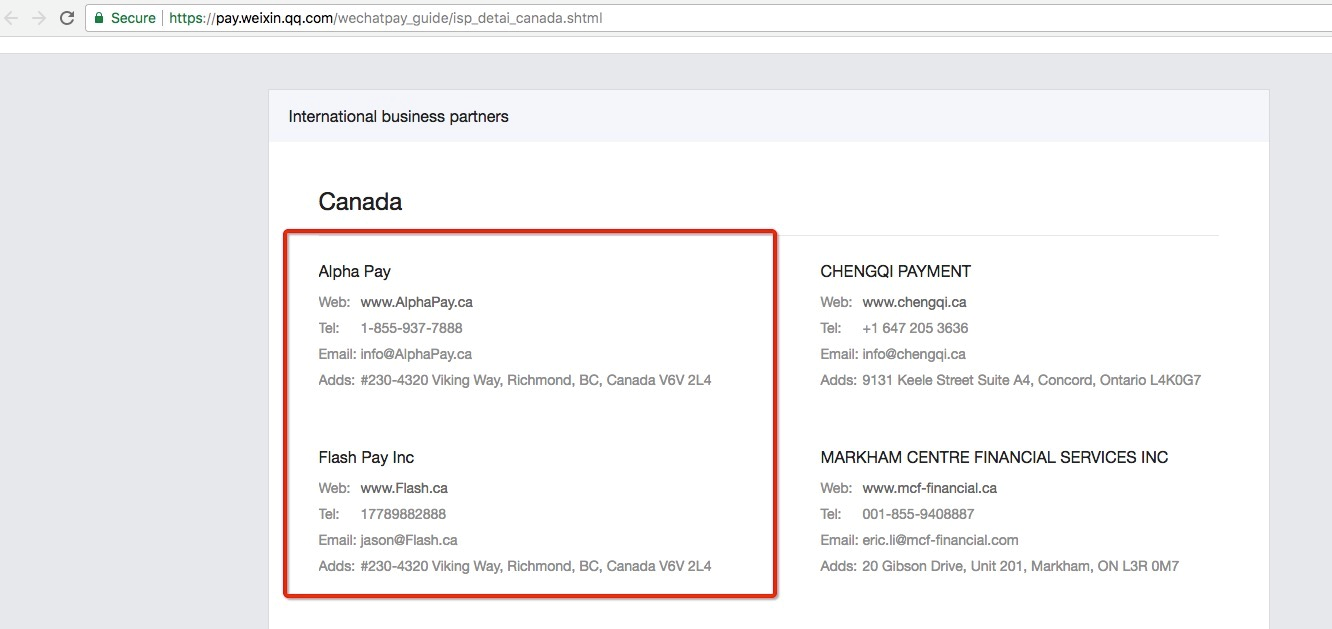
Task: Open the www.AlphaPay.ca website link
Action: (x=416, y=302)
